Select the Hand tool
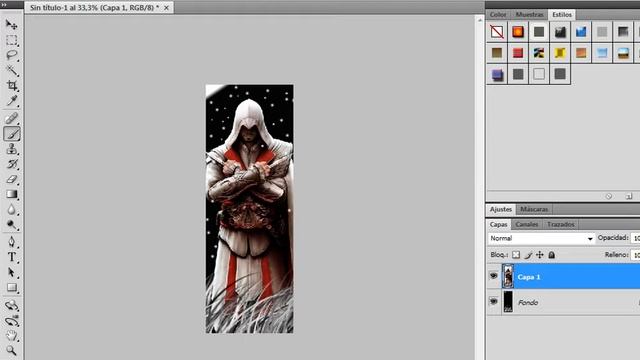The height and width of the screenshot is (360, 640). pos(11,336)
